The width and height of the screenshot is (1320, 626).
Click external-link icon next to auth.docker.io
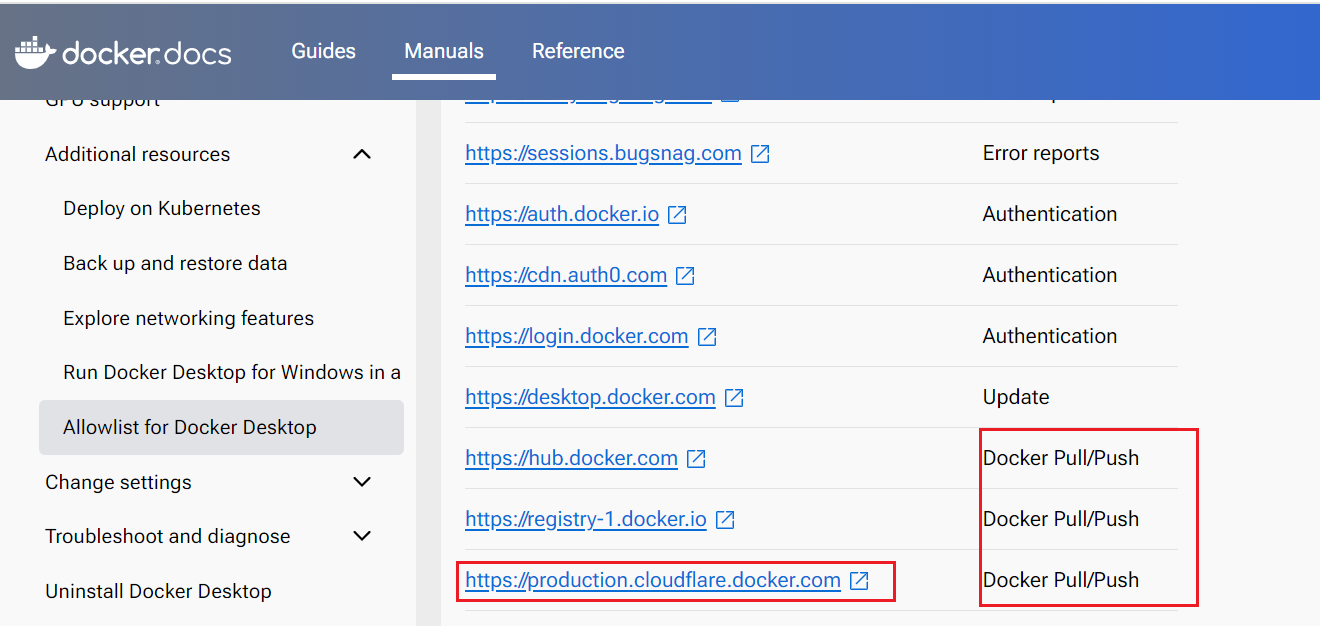pyautogui.click(x=677, y=215)
